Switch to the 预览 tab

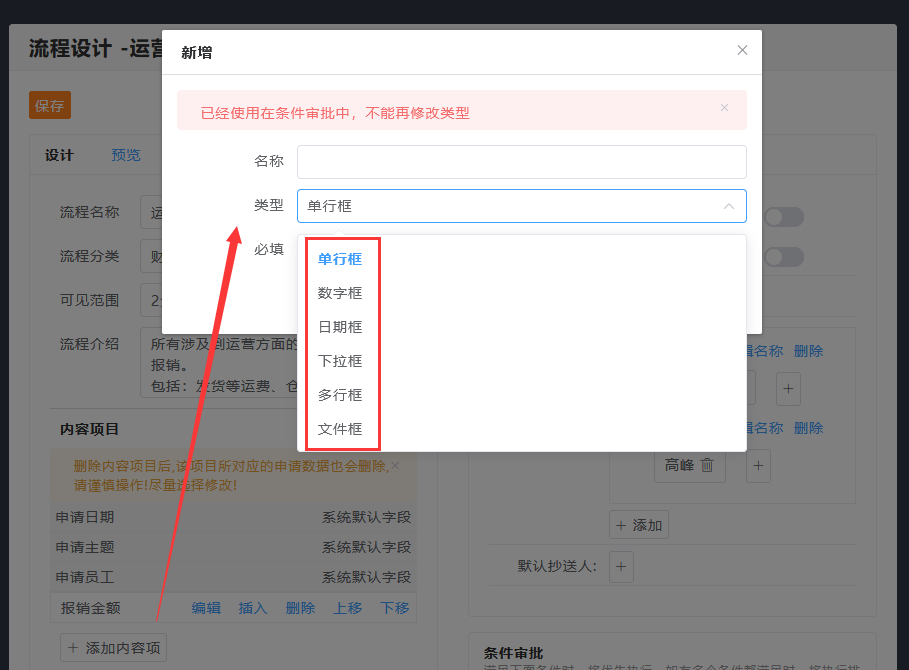pos(126,155)
